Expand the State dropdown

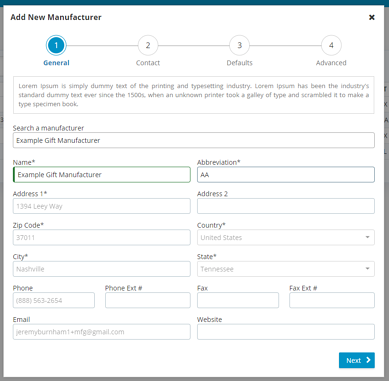tap(286, 269)
